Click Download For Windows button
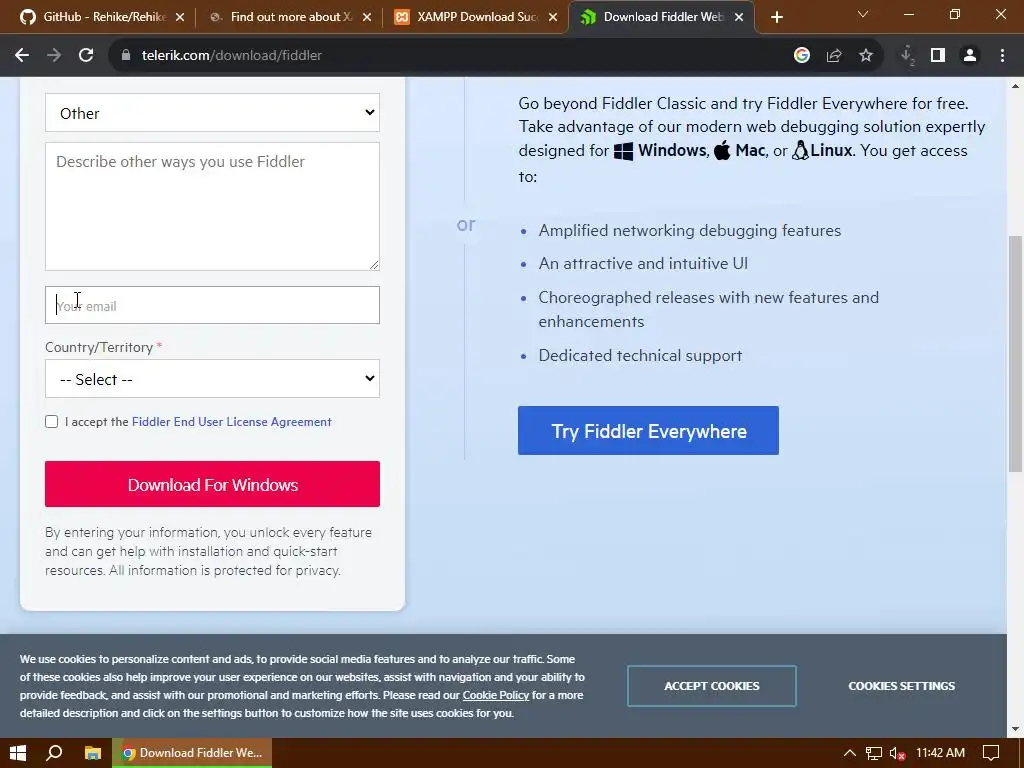1024x768 pixels. click(x=212, y=484)
